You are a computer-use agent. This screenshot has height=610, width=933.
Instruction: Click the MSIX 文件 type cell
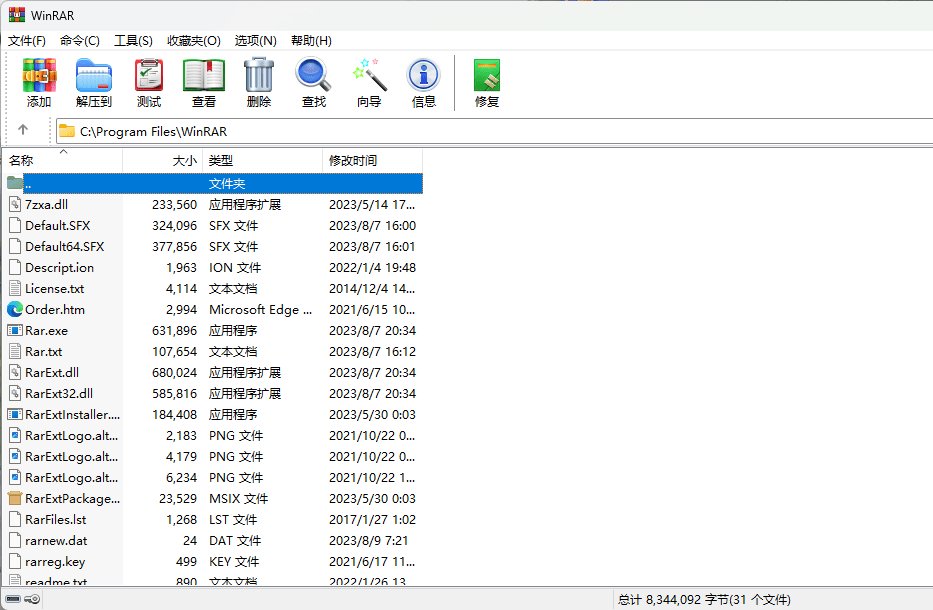click(x=239, y=498)
